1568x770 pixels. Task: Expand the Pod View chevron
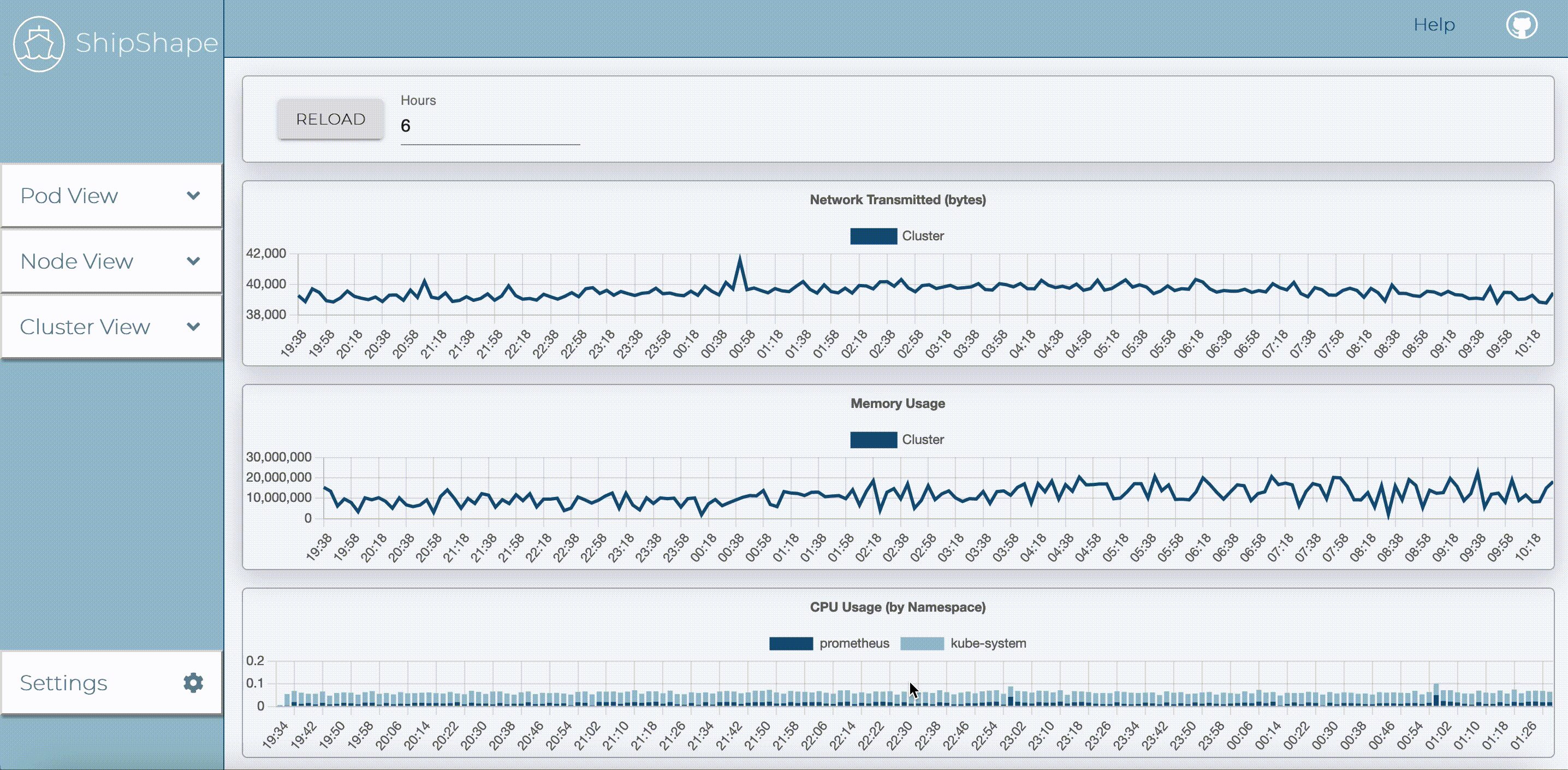(193, 196)
